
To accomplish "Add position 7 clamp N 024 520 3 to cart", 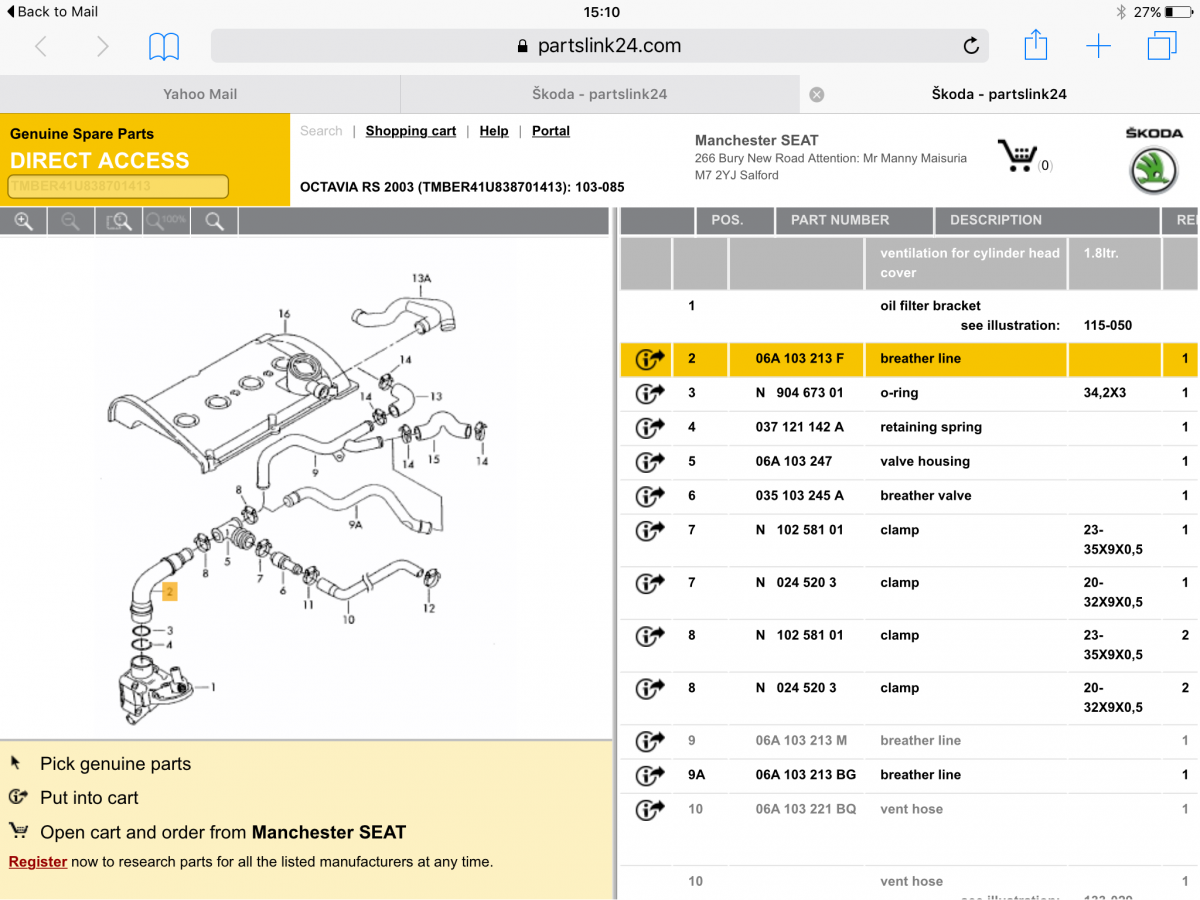I will point(650,583).
